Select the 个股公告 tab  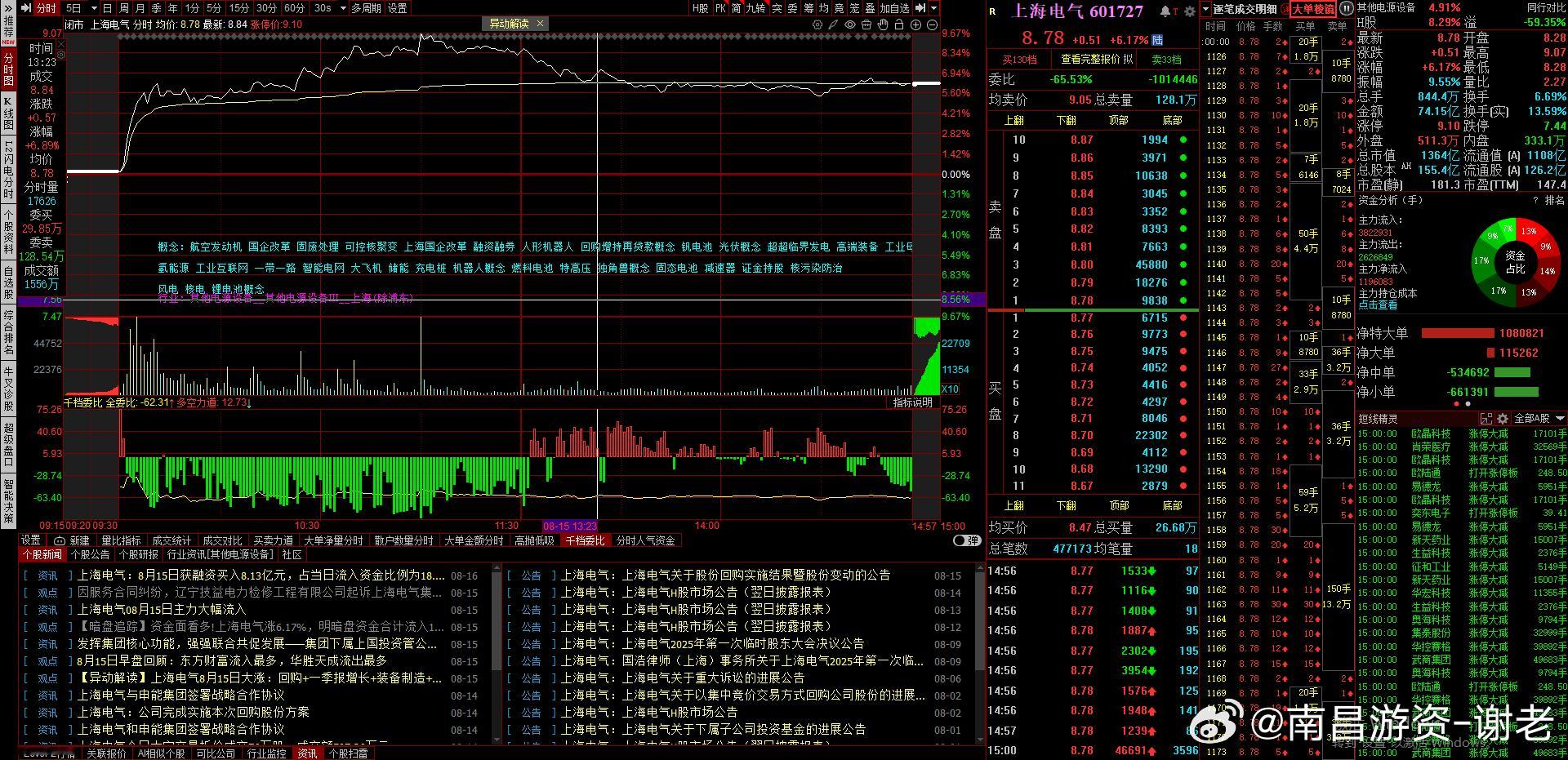pyautogui.click(x=90, y=554)
